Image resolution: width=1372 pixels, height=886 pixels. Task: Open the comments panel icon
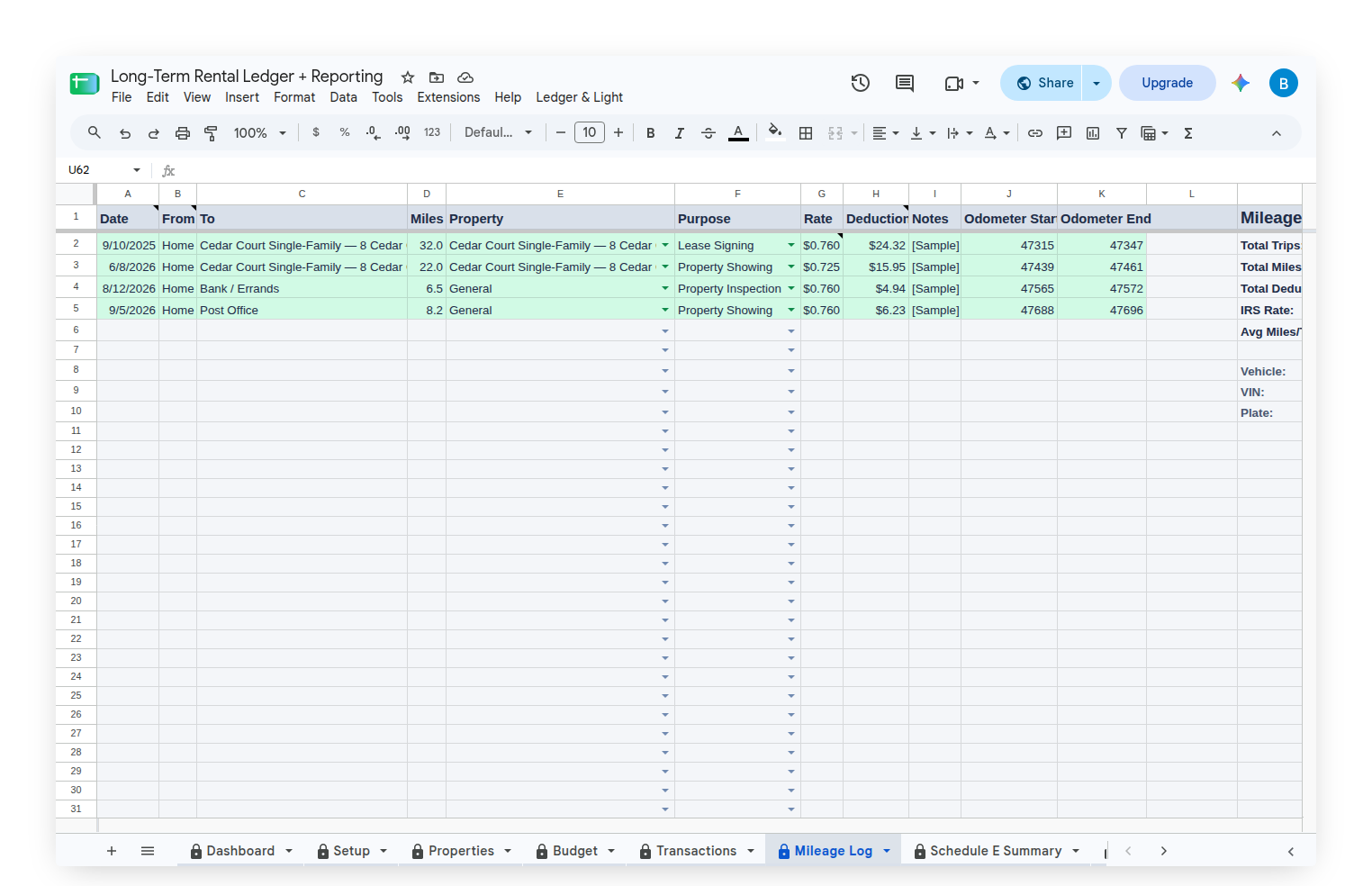point(905,83)
